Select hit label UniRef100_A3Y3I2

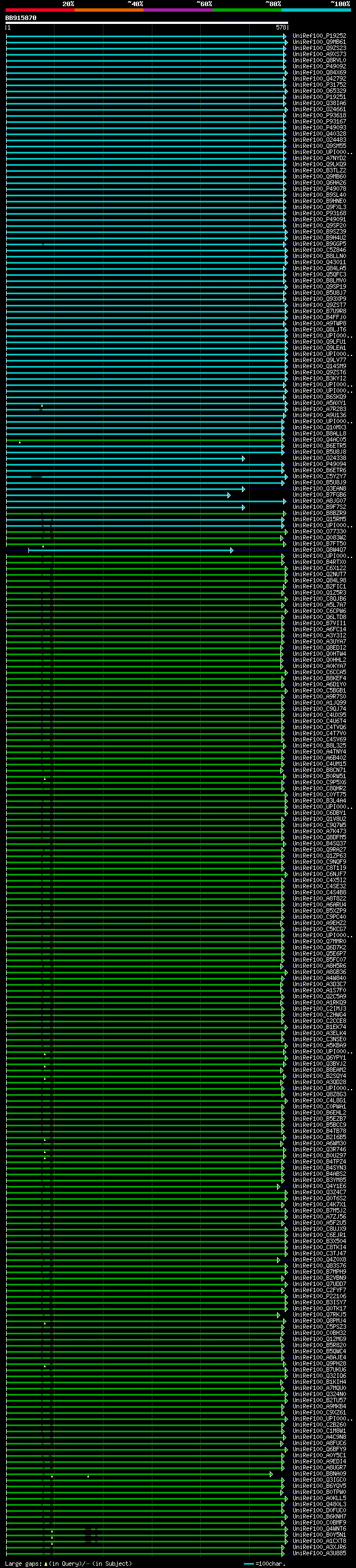pos(319,635)
